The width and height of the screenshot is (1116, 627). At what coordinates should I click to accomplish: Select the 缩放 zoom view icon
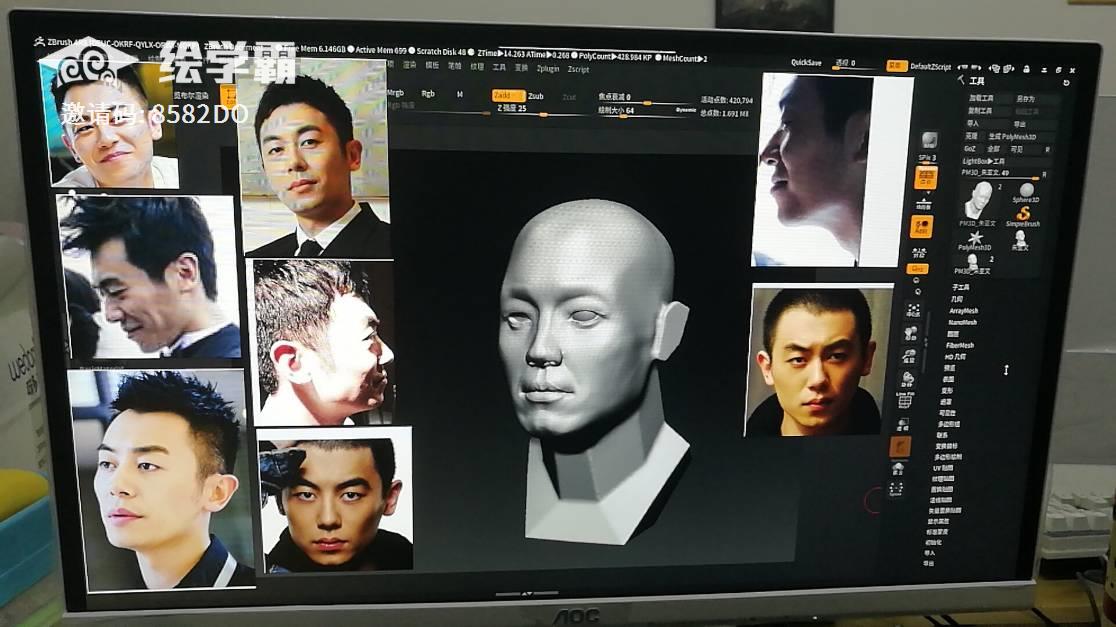(909, 356)
